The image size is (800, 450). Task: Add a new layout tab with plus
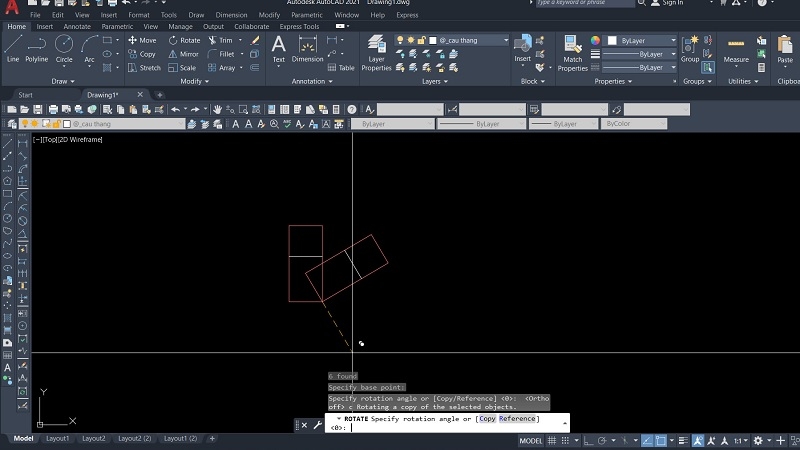[x=212, y=438]
